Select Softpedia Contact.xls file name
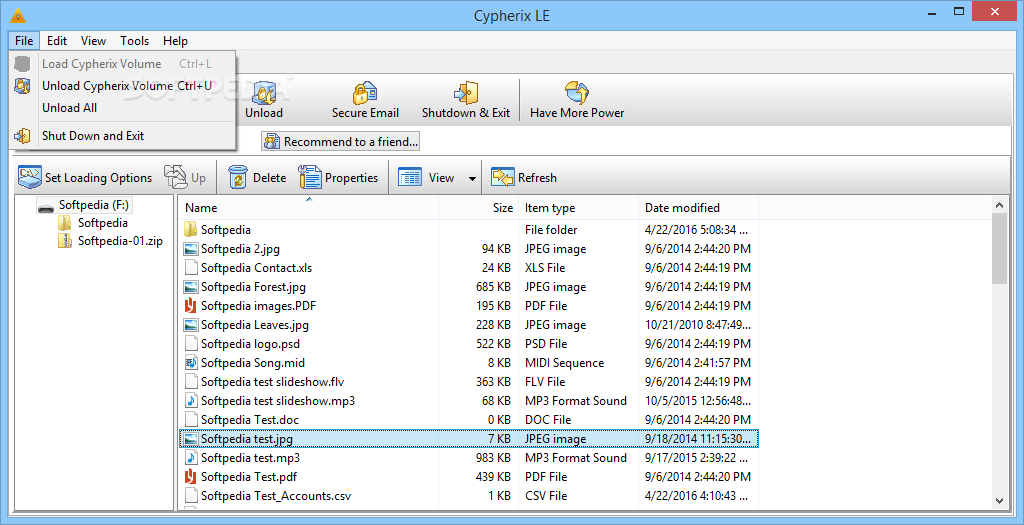This screenshot has height=525, width=1024. [257, 268]
